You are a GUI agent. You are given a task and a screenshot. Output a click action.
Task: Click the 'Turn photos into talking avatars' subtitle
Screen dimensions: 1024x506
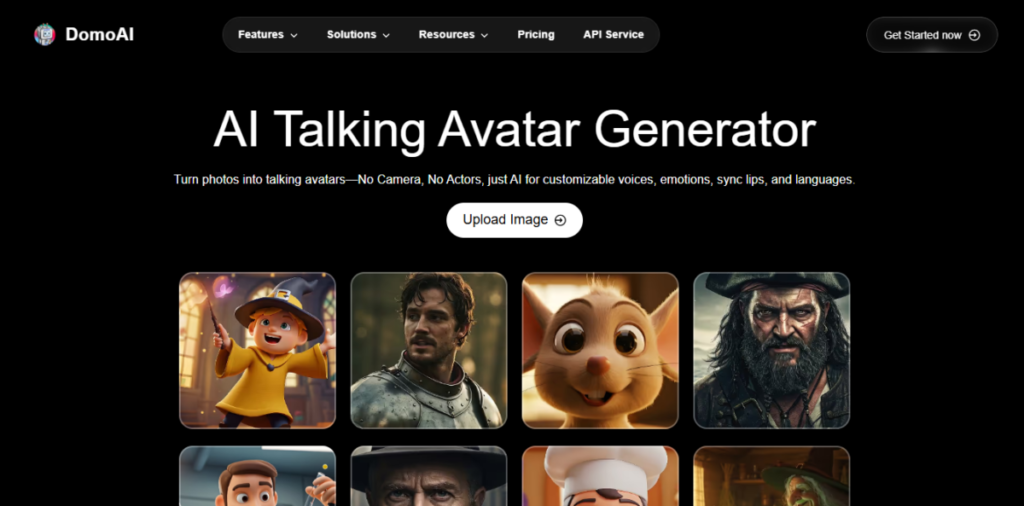click(514, 180)
